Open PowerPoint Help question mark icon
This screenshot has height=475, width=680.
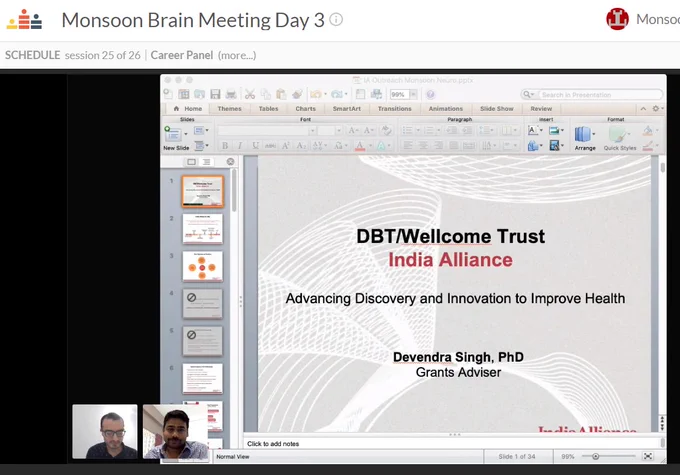tap(430, 94)
